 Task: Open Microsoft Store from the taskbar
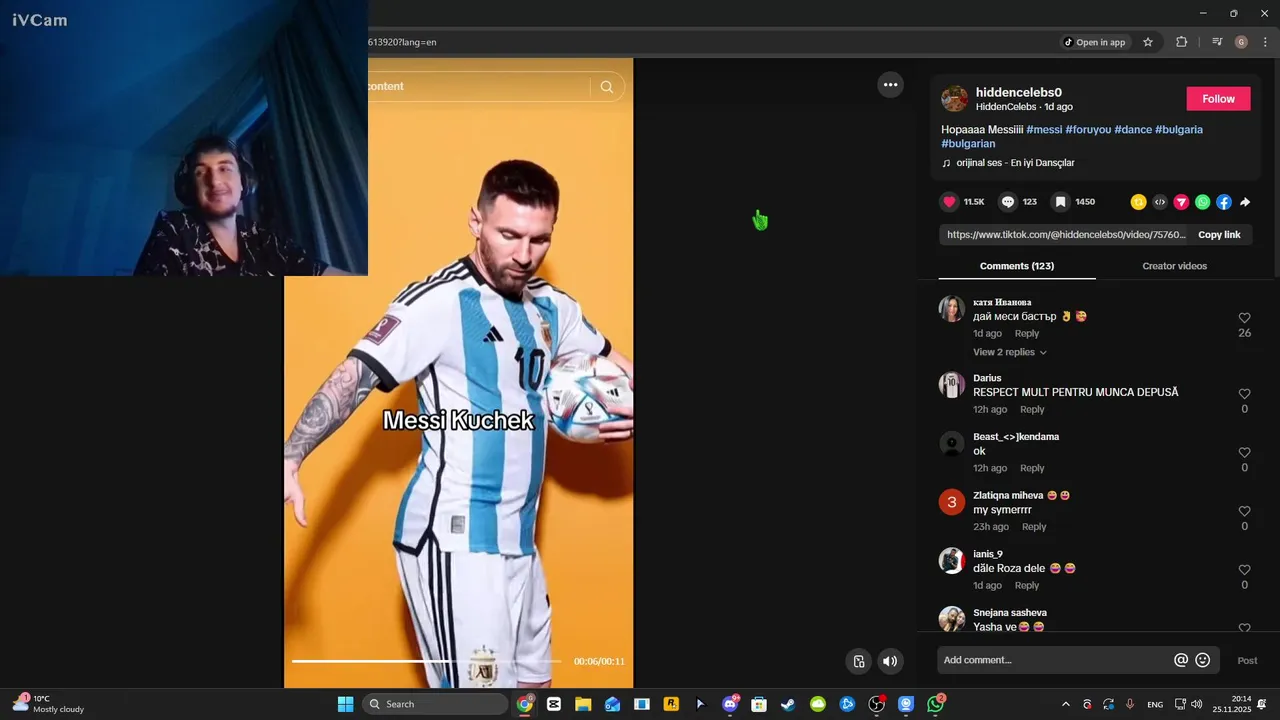point(759,704)
